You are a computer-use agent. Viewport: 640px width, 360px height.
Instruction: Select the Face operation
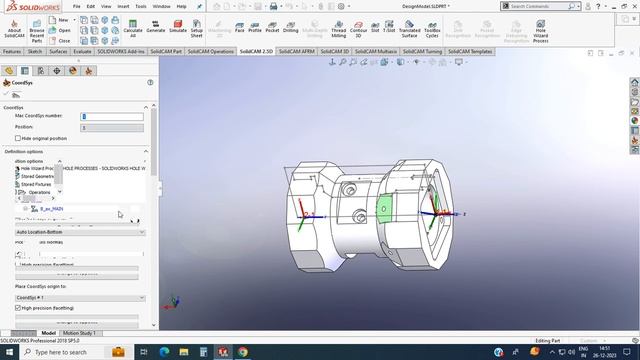click(x=240, y=27)
